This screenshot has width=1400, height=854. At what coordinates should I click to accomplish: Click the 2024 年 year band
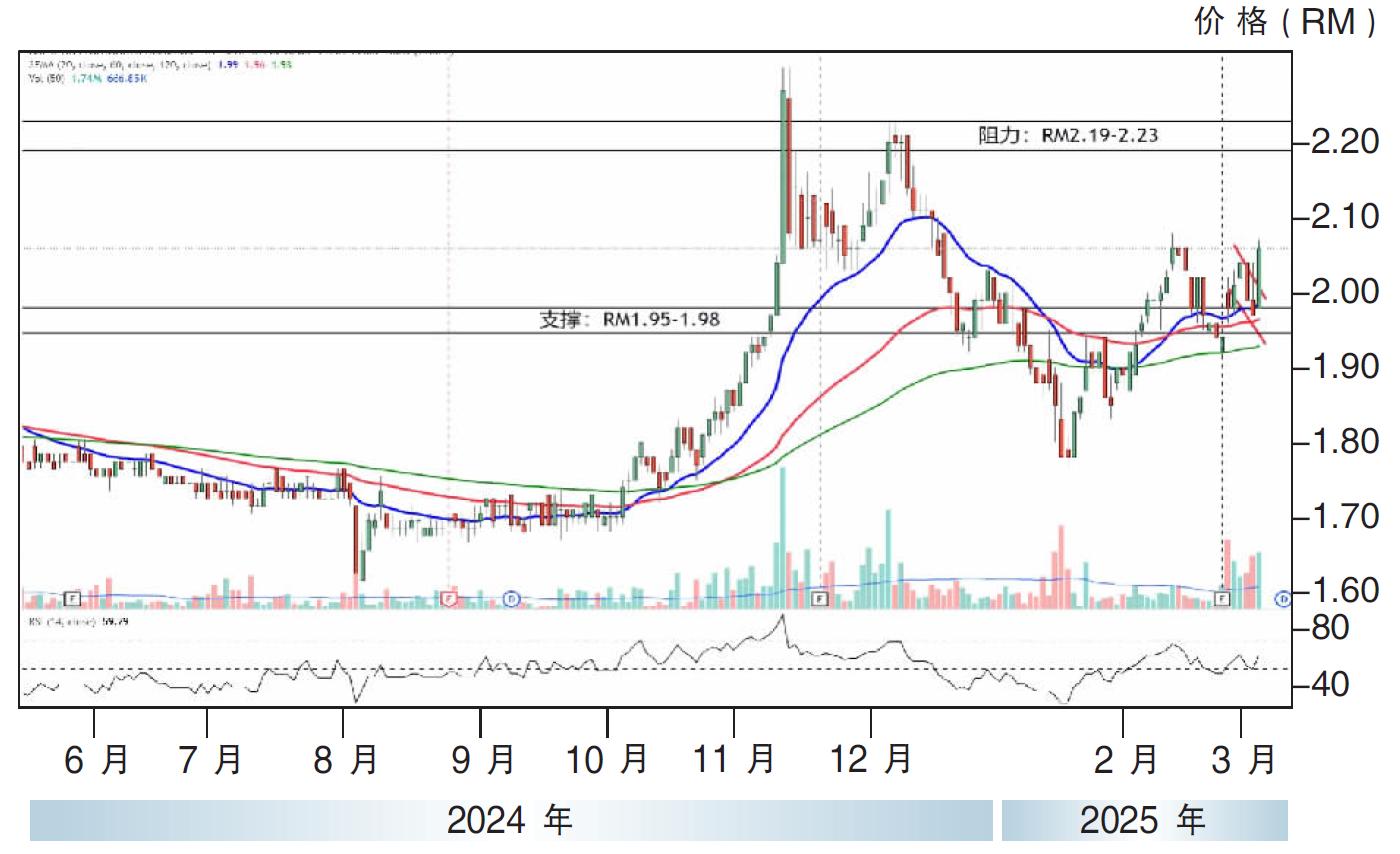tap(511, 821)
